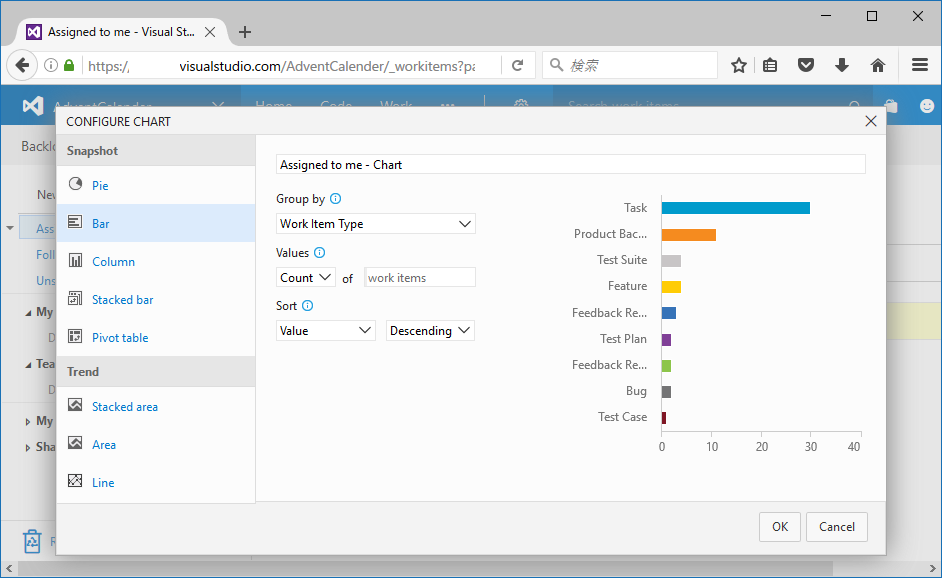942x578 pixels.
Task: Expand the Shared queries tree node
Action: [x=28, y=448]
